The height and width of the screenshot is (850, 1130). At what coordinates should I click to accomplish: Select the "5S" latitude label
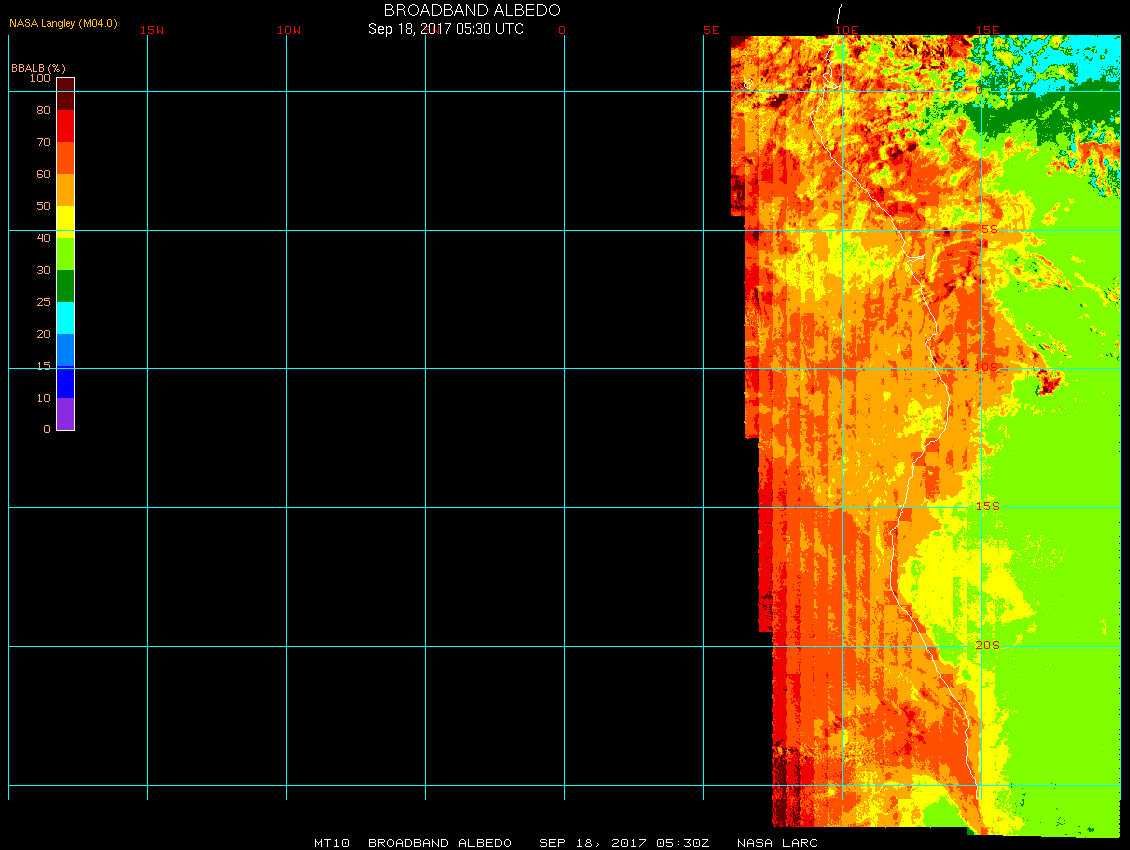tap(989, 229)
